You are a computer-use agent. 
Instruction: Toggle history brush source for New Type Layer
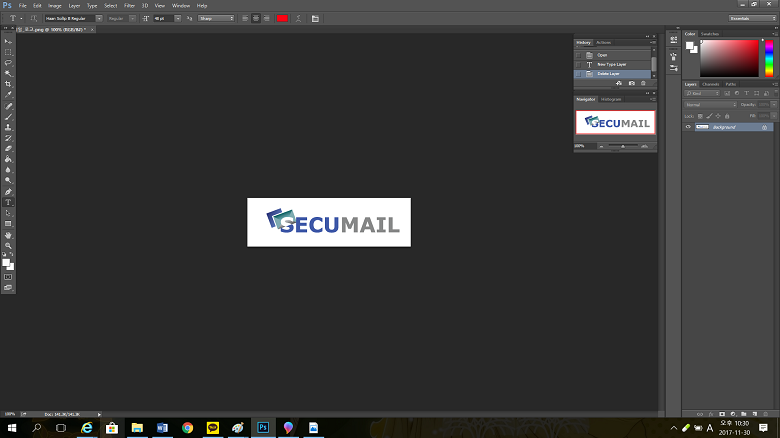(579, 65)
